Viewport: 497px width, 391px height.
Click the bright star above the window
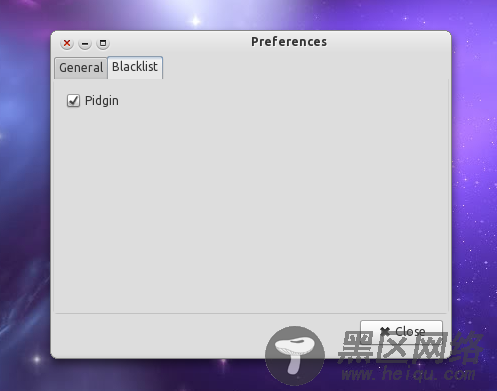(196, 21)
